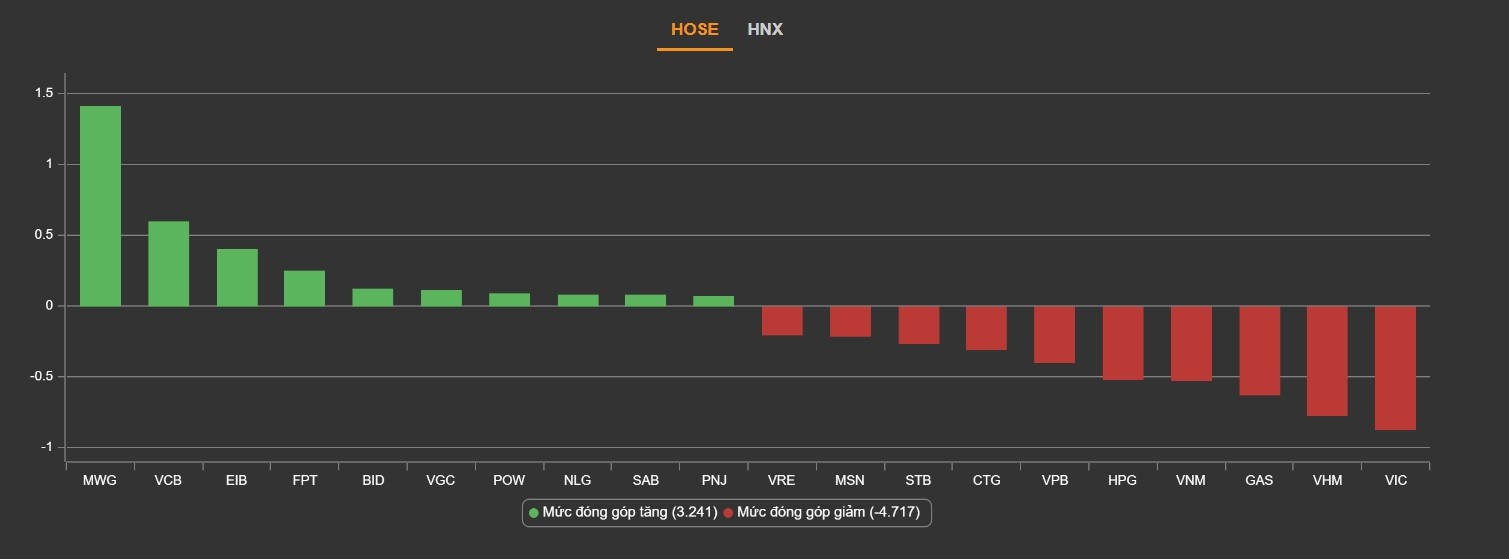Select the HOSE tab
Screen dimensions: 1509x559
coord(694,30)
